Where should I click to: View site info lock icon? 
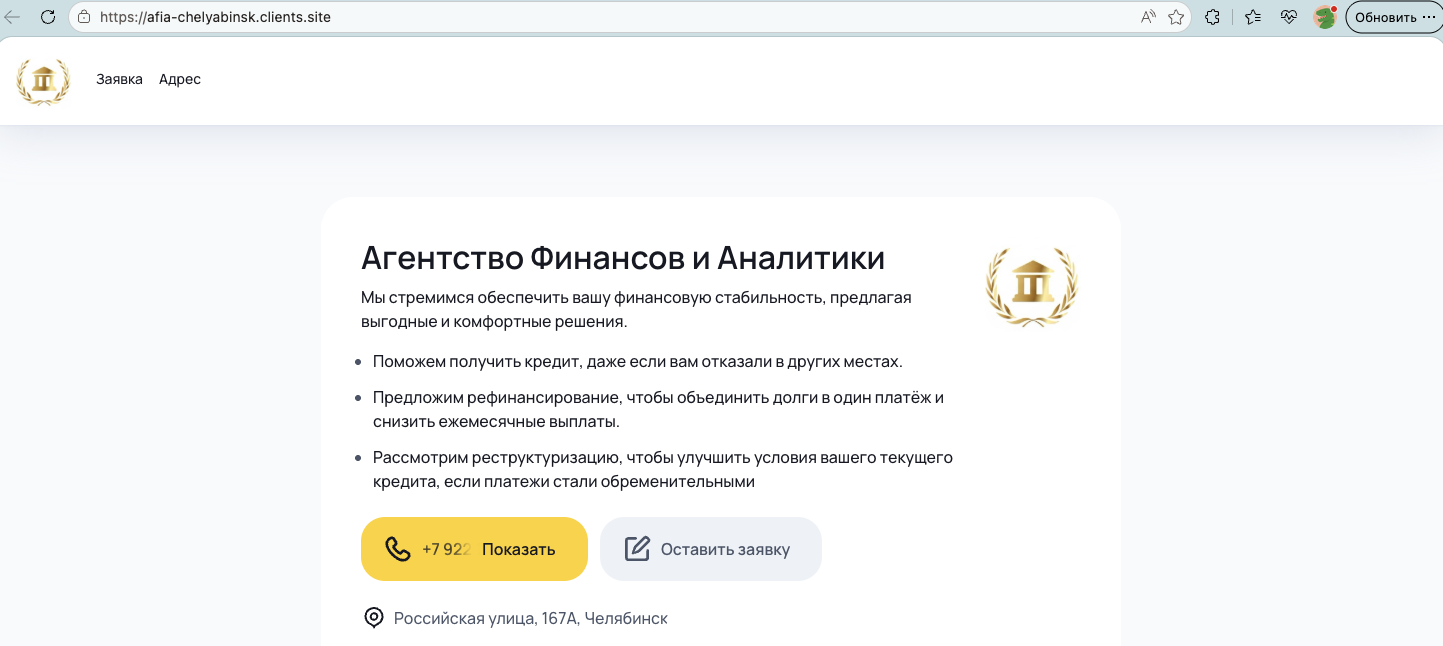(x=83, y=17)
